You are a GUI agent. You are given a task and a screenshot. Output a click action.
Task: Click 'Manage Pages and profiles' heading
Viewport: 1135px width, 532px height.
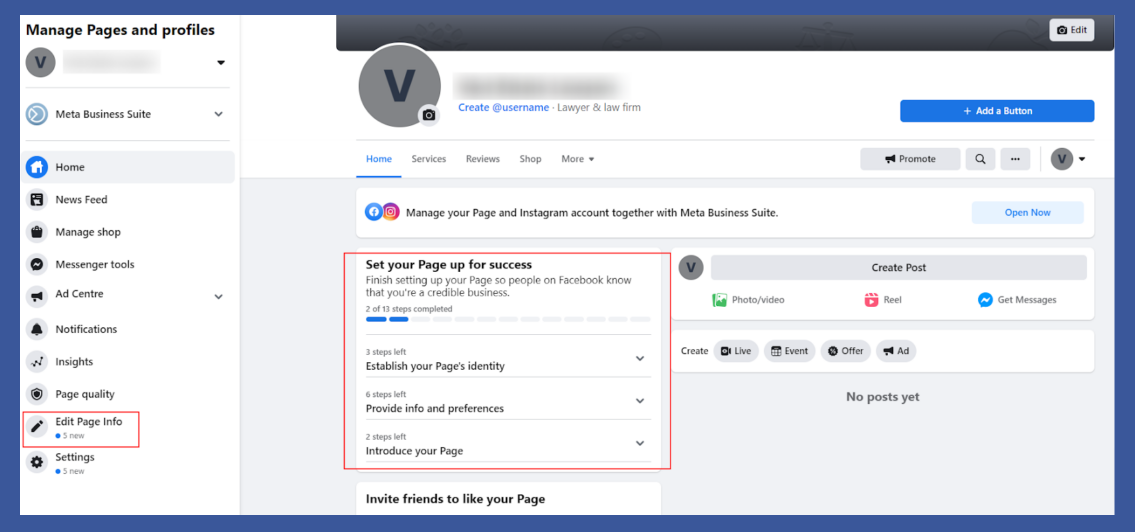pos(120,30)
